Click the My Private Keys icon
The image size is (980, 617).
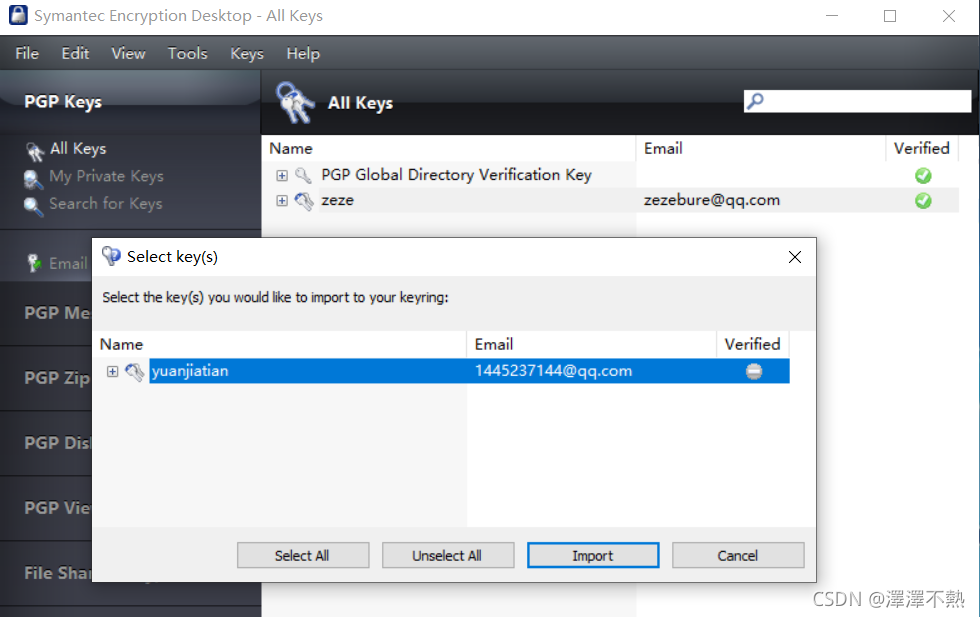33,179
